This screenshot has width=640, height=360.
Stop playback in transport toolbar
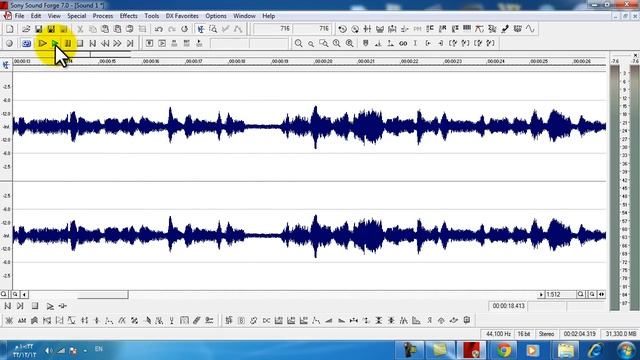80,43
